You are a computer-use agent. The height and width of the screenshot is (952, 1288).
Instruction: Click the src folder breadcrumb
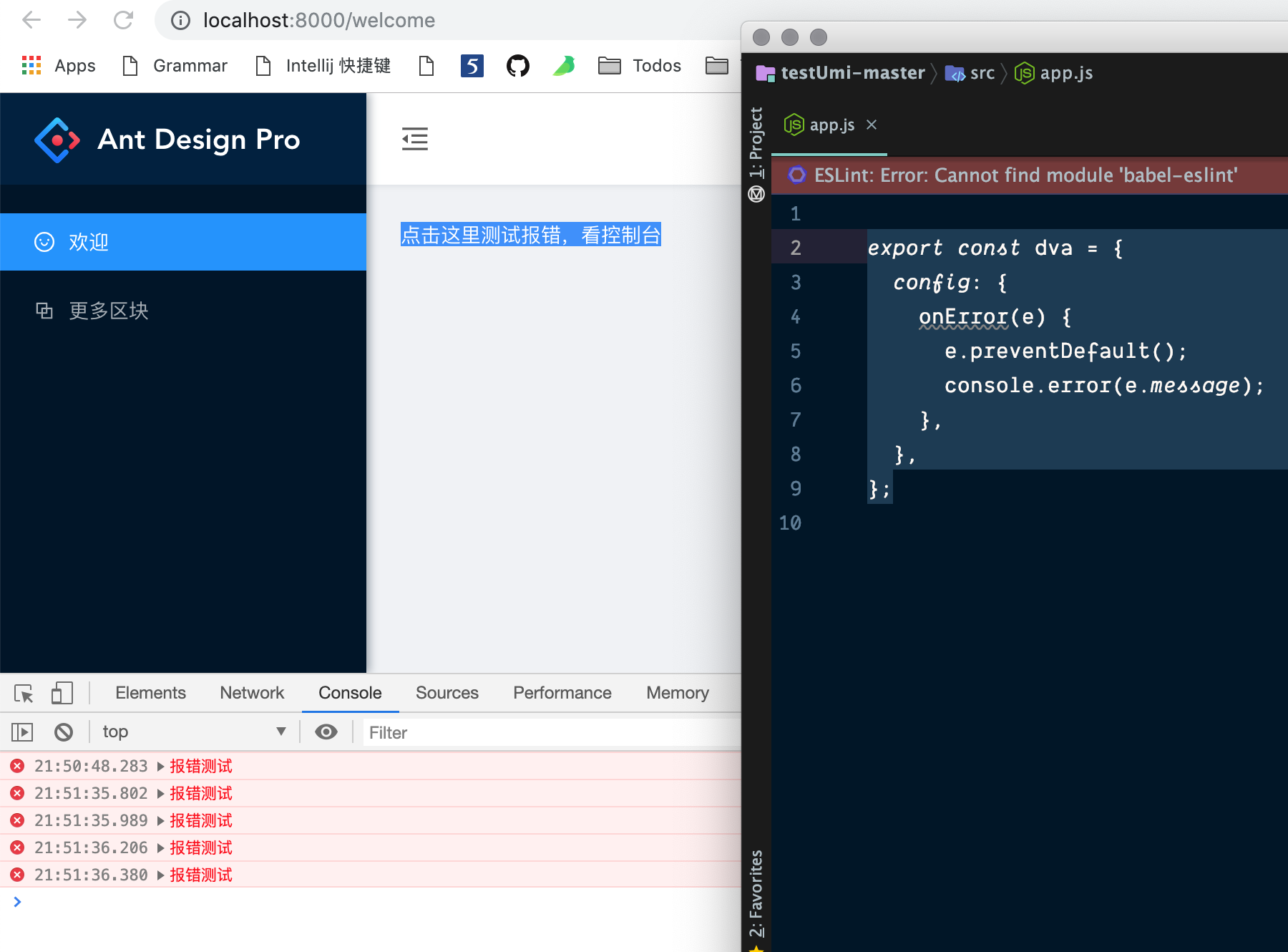coord(971,73)
